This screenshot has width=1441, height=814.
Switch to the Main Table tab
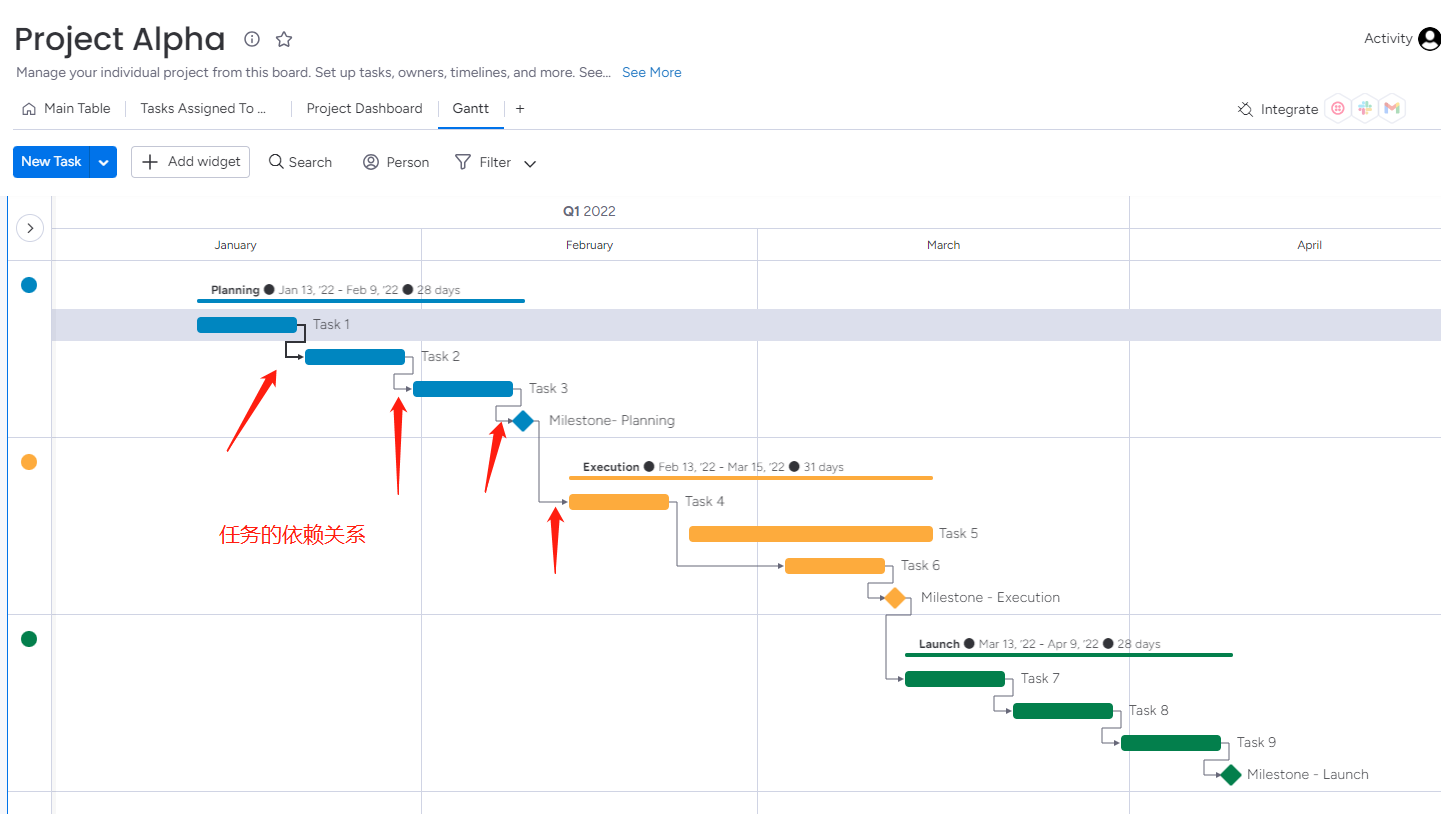pyautogui.click(x=66, y=109)
